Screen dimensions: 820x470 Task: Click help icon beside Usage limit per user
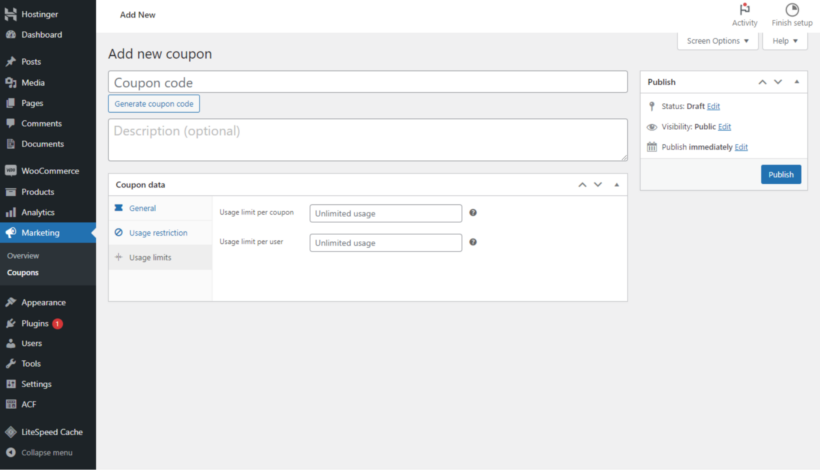(x=473, y=242)
